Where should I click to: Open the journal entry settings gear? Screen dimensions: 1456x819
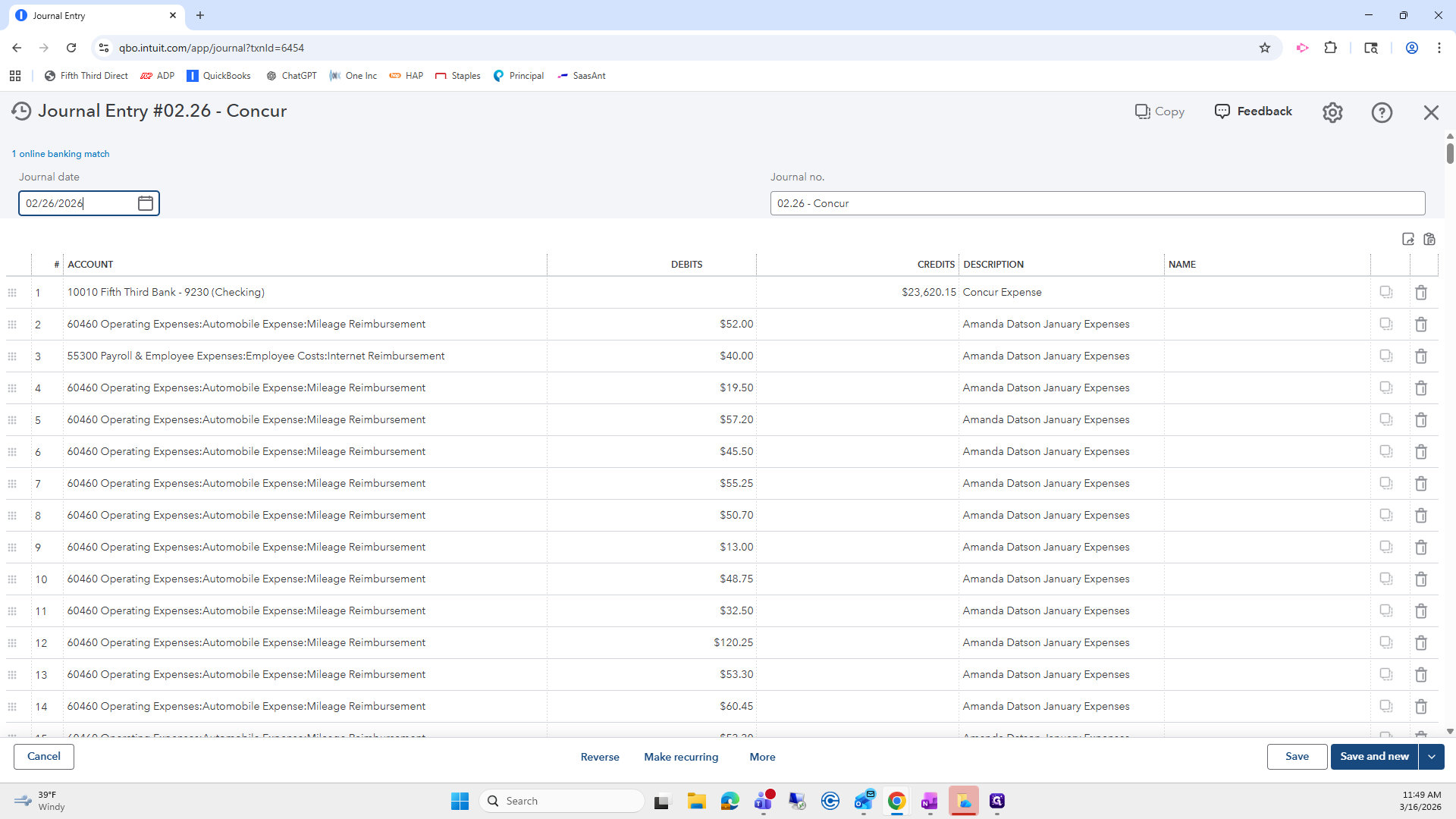(x=1332, y=112)
